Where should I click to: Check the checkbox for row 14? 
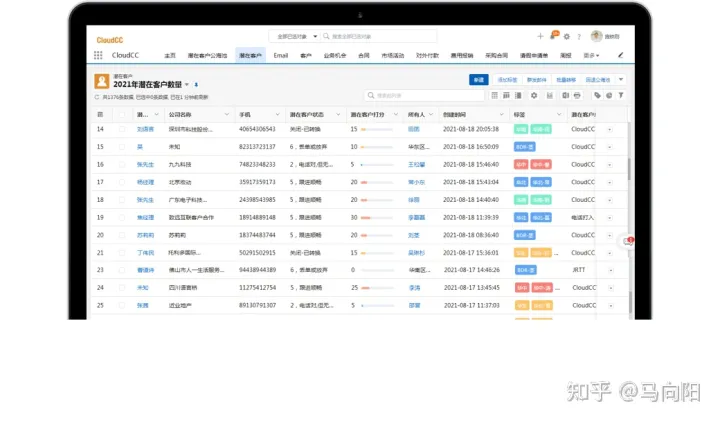(120, 129)
